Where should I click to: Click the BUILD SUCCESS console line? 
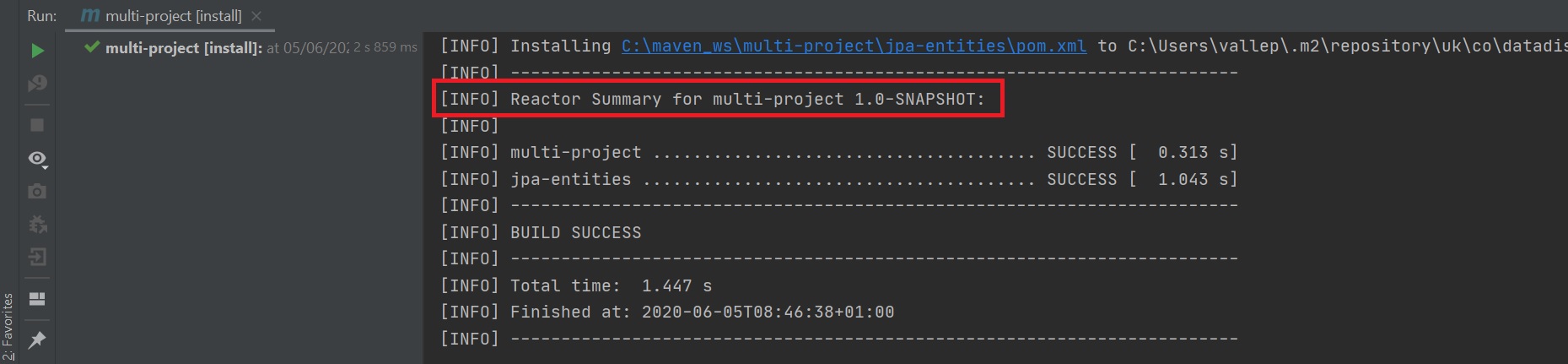coord(575,232)
